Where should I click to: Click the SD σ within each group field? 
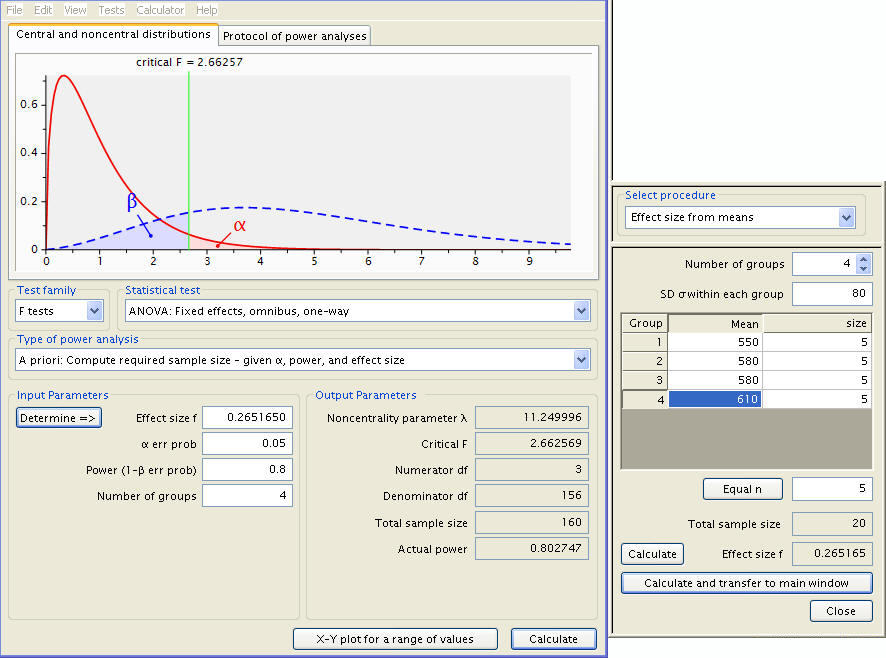tap(832, 294)
